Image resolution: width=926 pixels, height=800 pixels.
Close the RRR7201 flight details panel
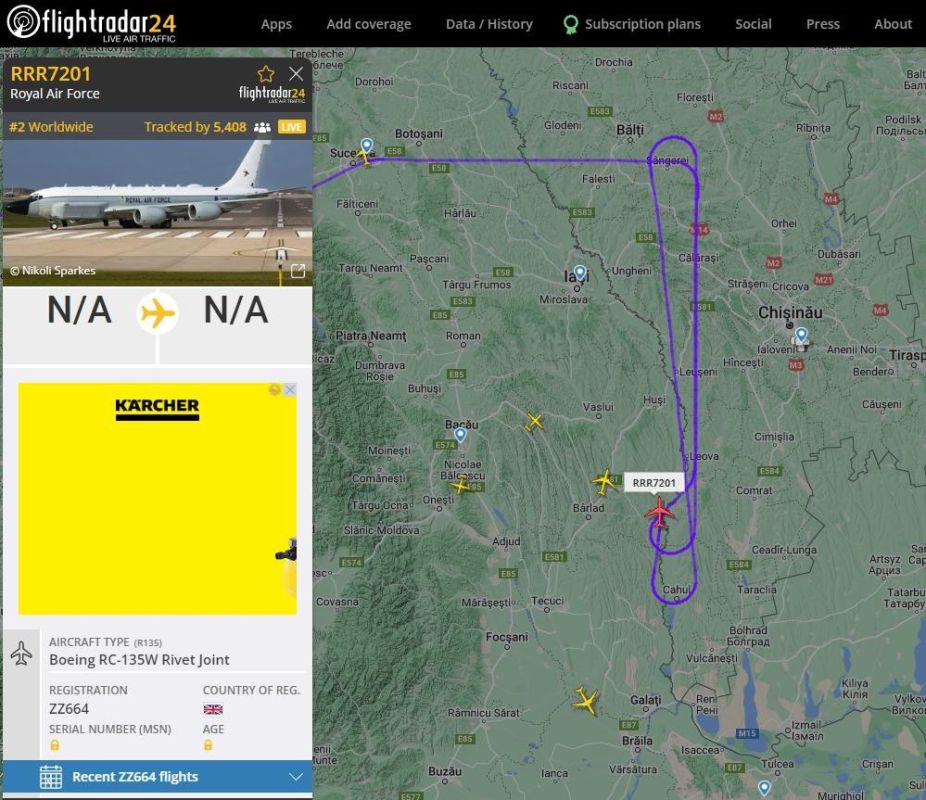296,74
